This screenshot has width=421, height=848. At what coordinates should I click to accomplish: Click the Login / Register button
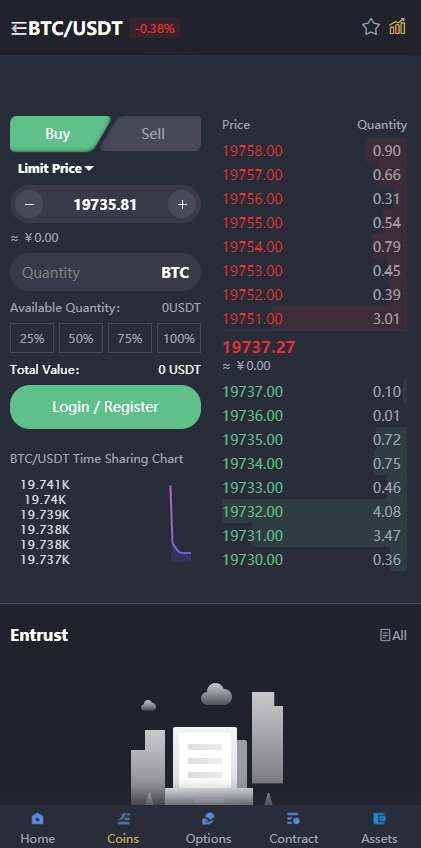click(106, 407)
